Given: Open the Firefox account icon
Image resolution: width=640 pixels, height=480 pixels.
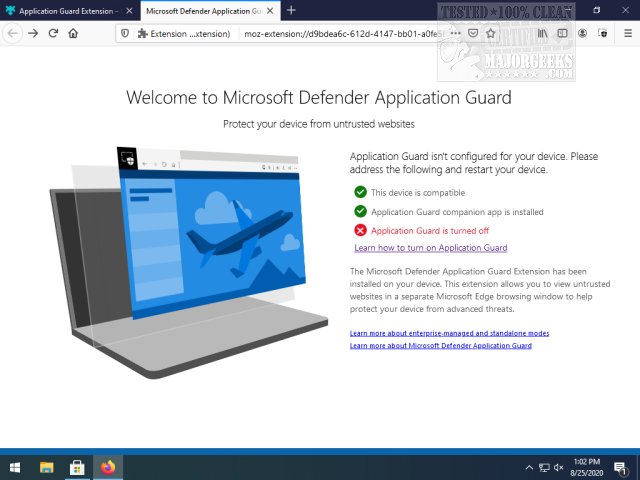Looking at the screenshot, I should pos(582,33).
